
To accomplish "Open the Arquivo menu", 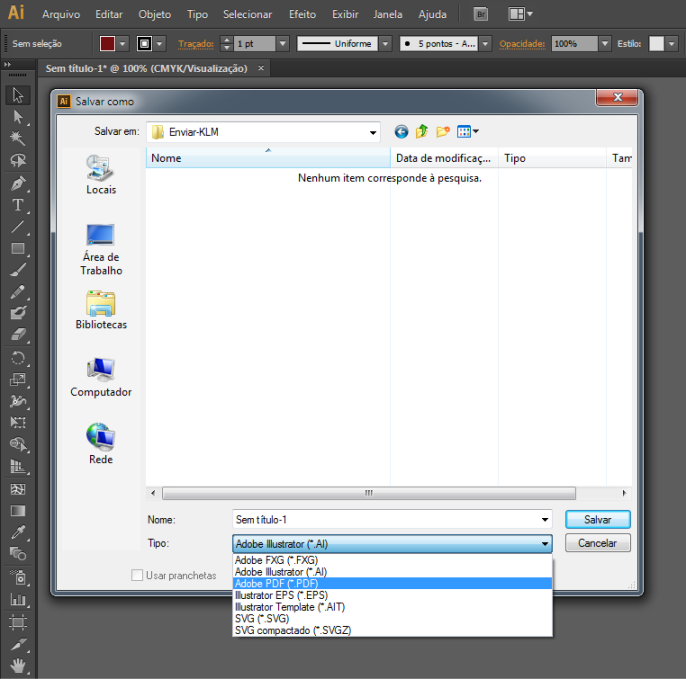I will pos(61,14).
